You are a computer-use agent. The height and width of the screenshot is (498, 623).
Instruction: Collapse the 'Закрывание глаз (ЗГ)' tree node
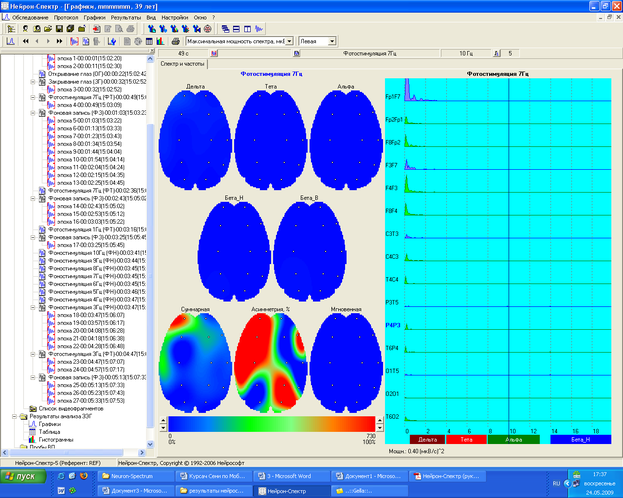point(33,82)
